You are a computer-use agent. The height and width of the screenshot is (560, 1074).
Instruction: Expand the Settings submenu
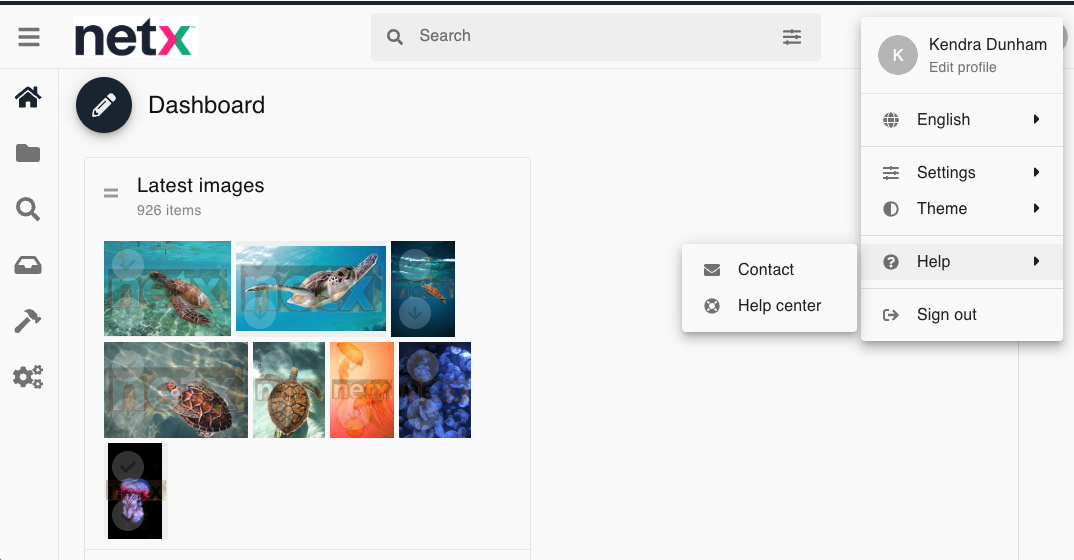pyautogui.click(x=961, y=173)
